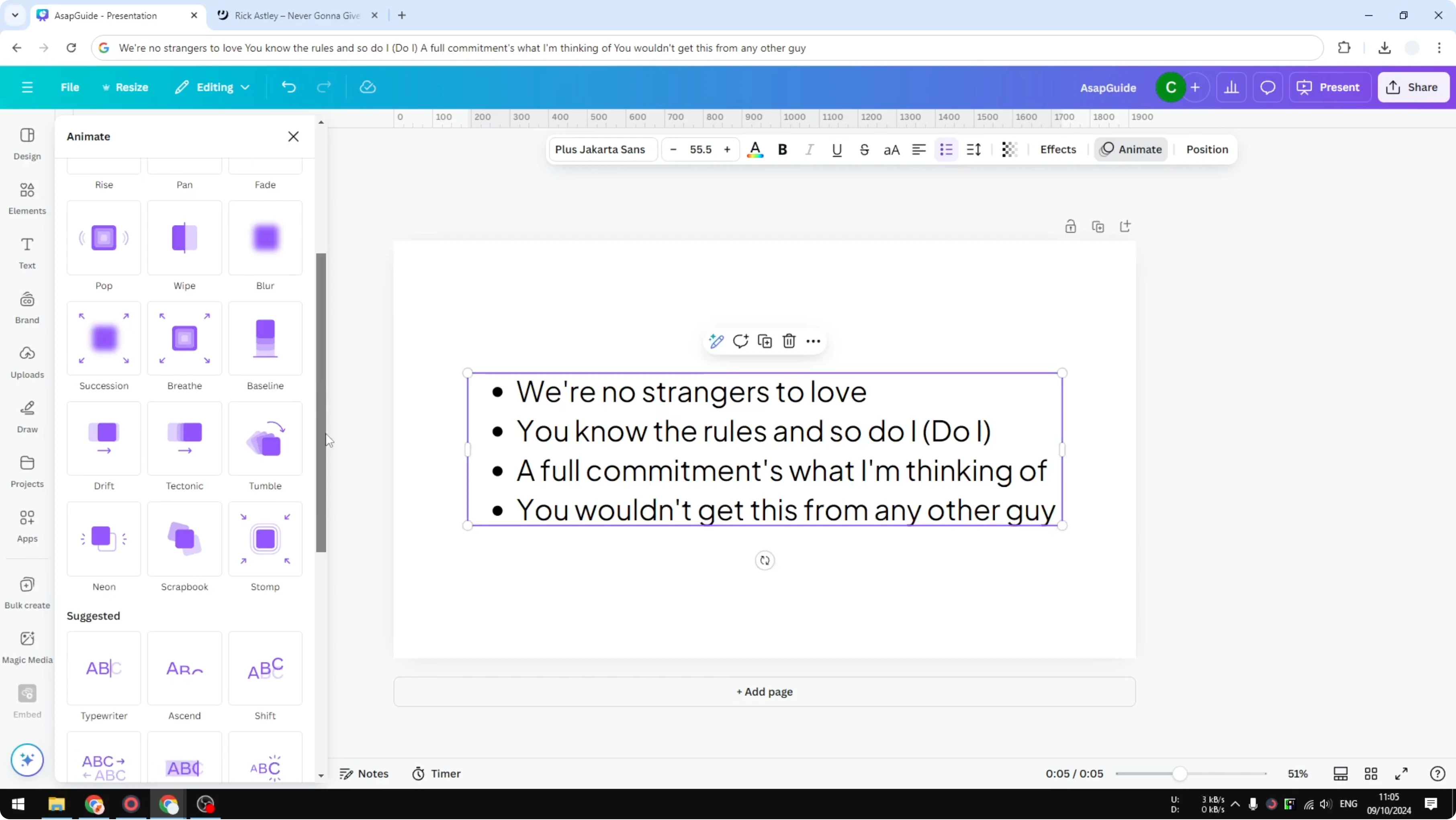Click the Animate toolbar button
This screenshot has height=820, width=1456.
pos(1131,150)
